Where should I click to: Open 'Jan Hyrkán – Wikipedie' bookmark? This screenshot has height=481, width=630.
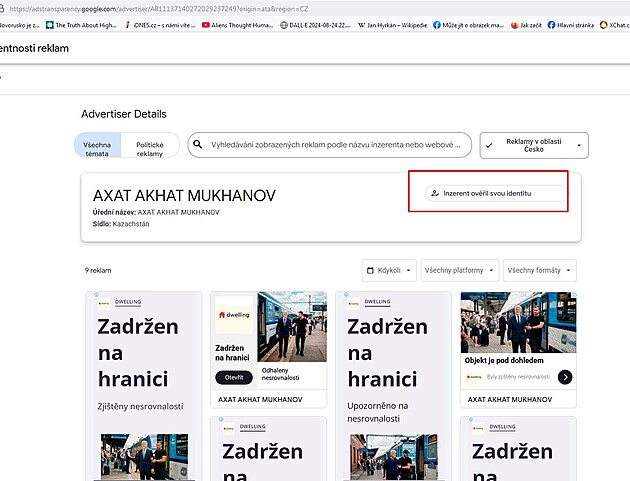coord(393,25)
